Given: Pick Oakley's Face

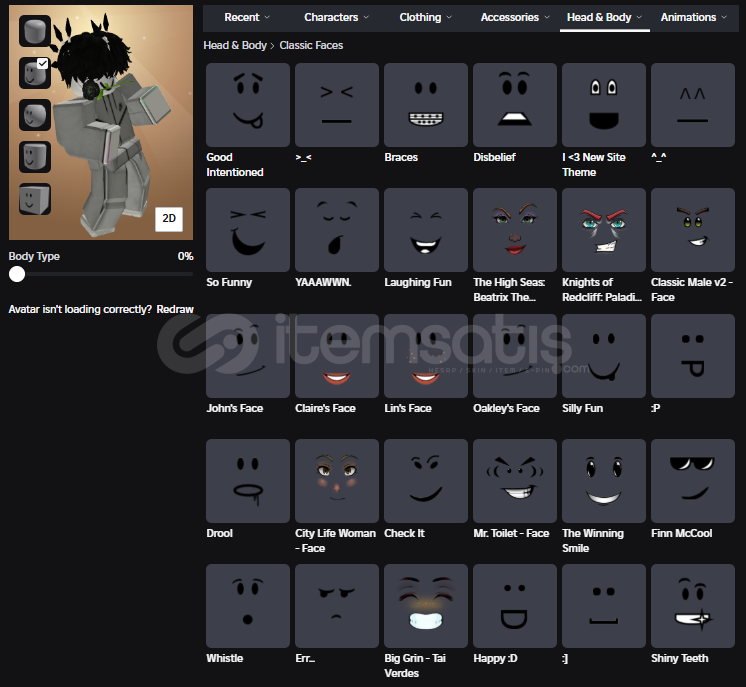Looking at the screenshot, I should (x=515, y=356).
